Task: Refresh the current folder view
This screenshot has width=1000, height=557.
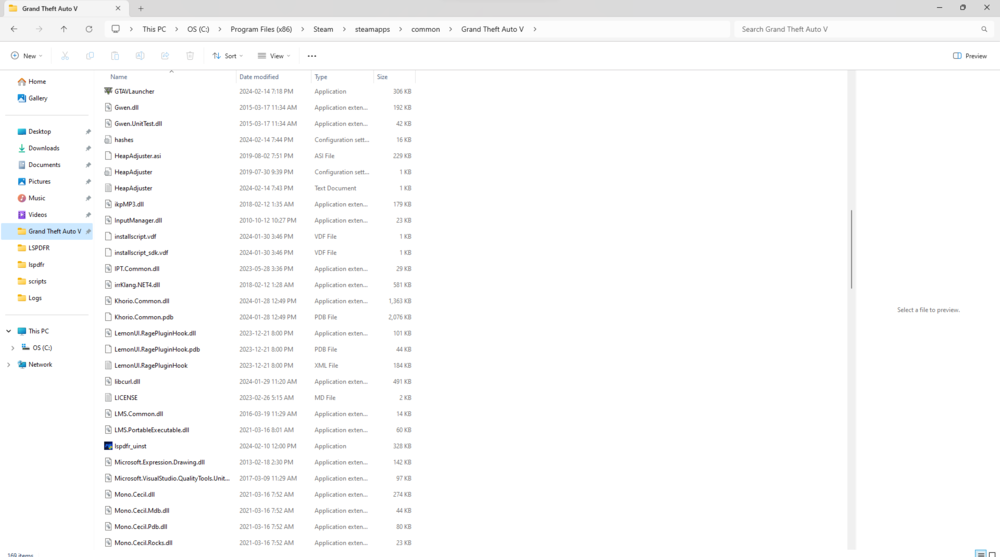Action: (x=89, y=29)
